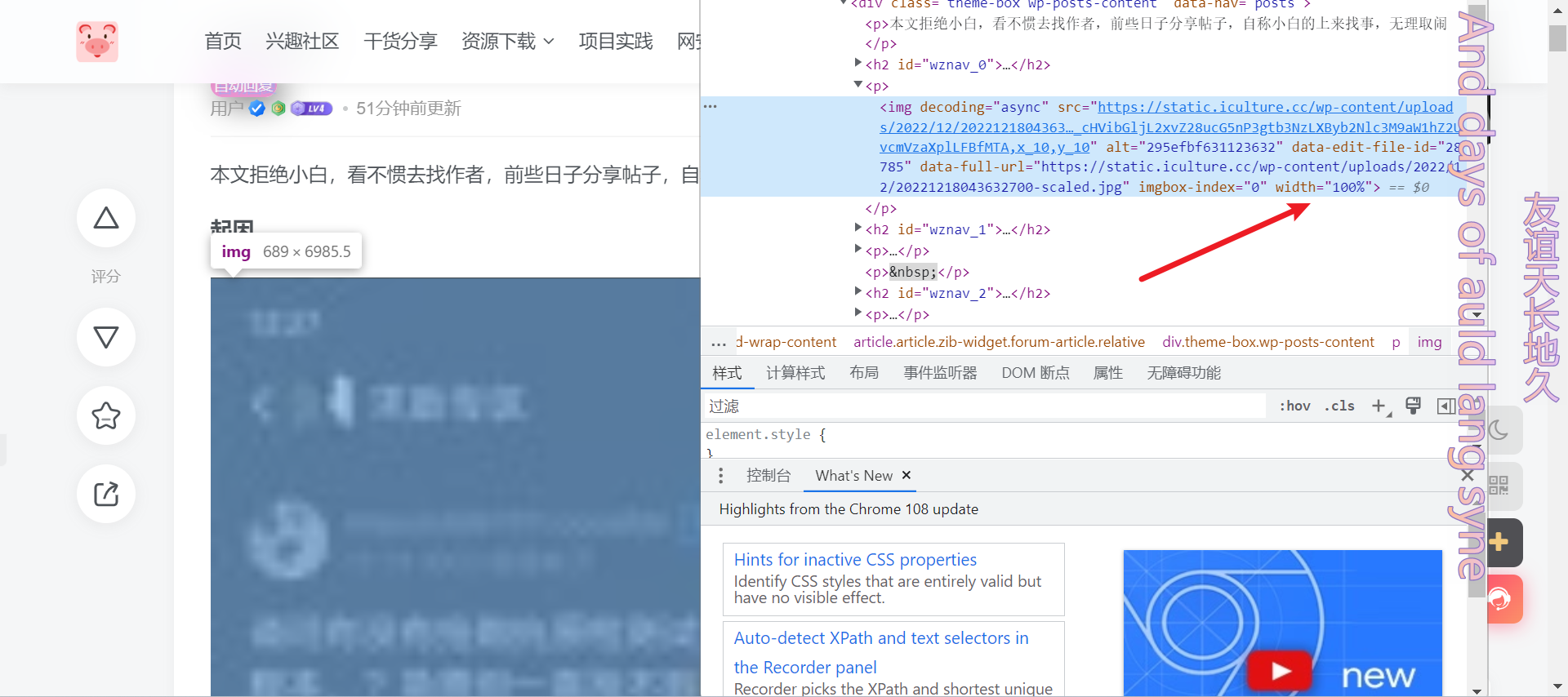Select the img breadcrumb in the path bar

pos(1429,342)
